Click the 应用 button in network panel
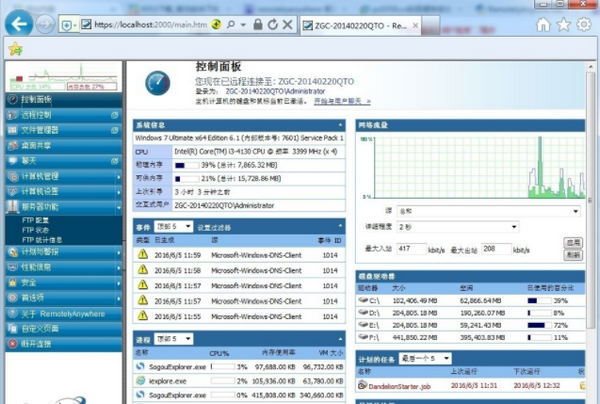600x404 pixels. (x=573, y=241)
